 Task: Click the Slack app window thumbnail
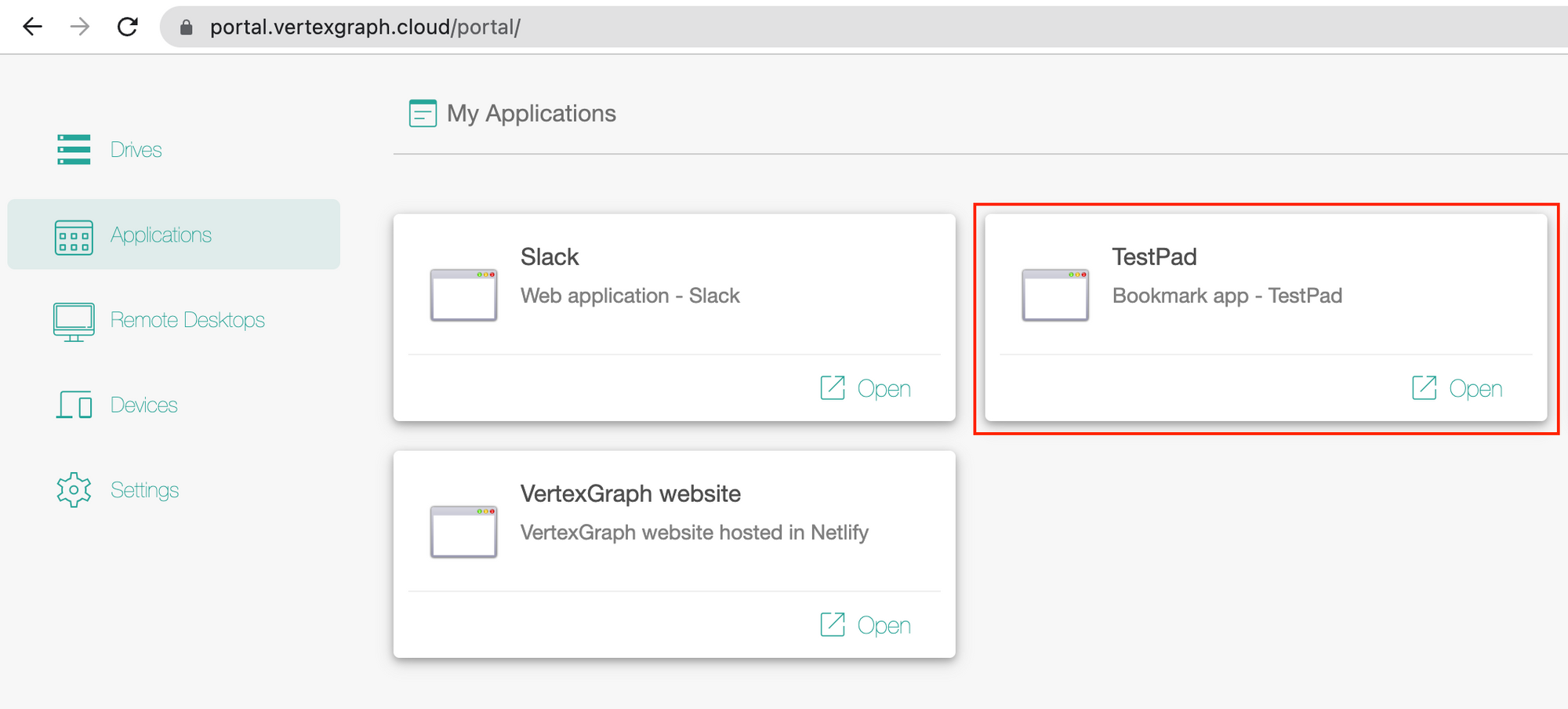[x=463, y=295]
